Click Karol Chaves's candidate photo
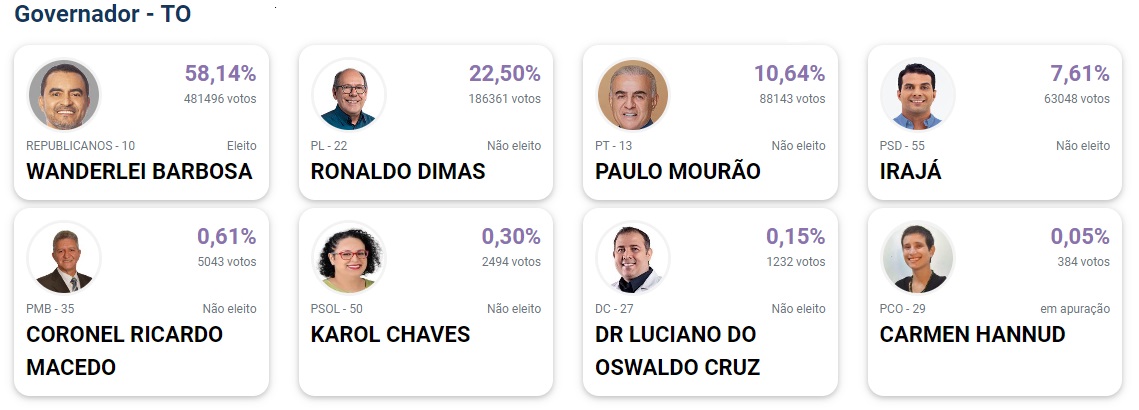The image size is (1139, 410). click(x=349, y=257)
